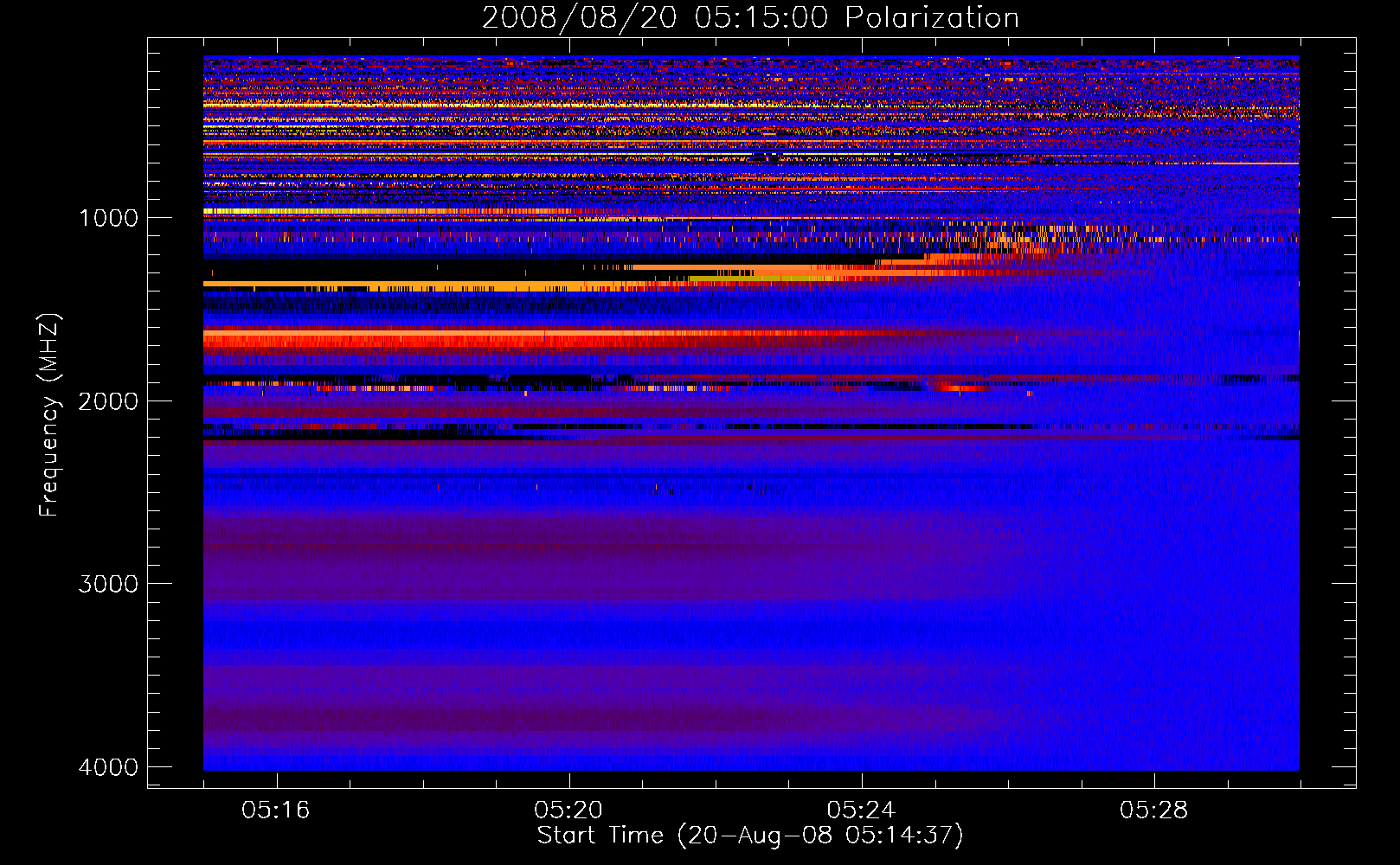The height and width of the screenshot is (865, 1400).
Task: Click the 2000 frequency axis label
Action: point(108,400)
